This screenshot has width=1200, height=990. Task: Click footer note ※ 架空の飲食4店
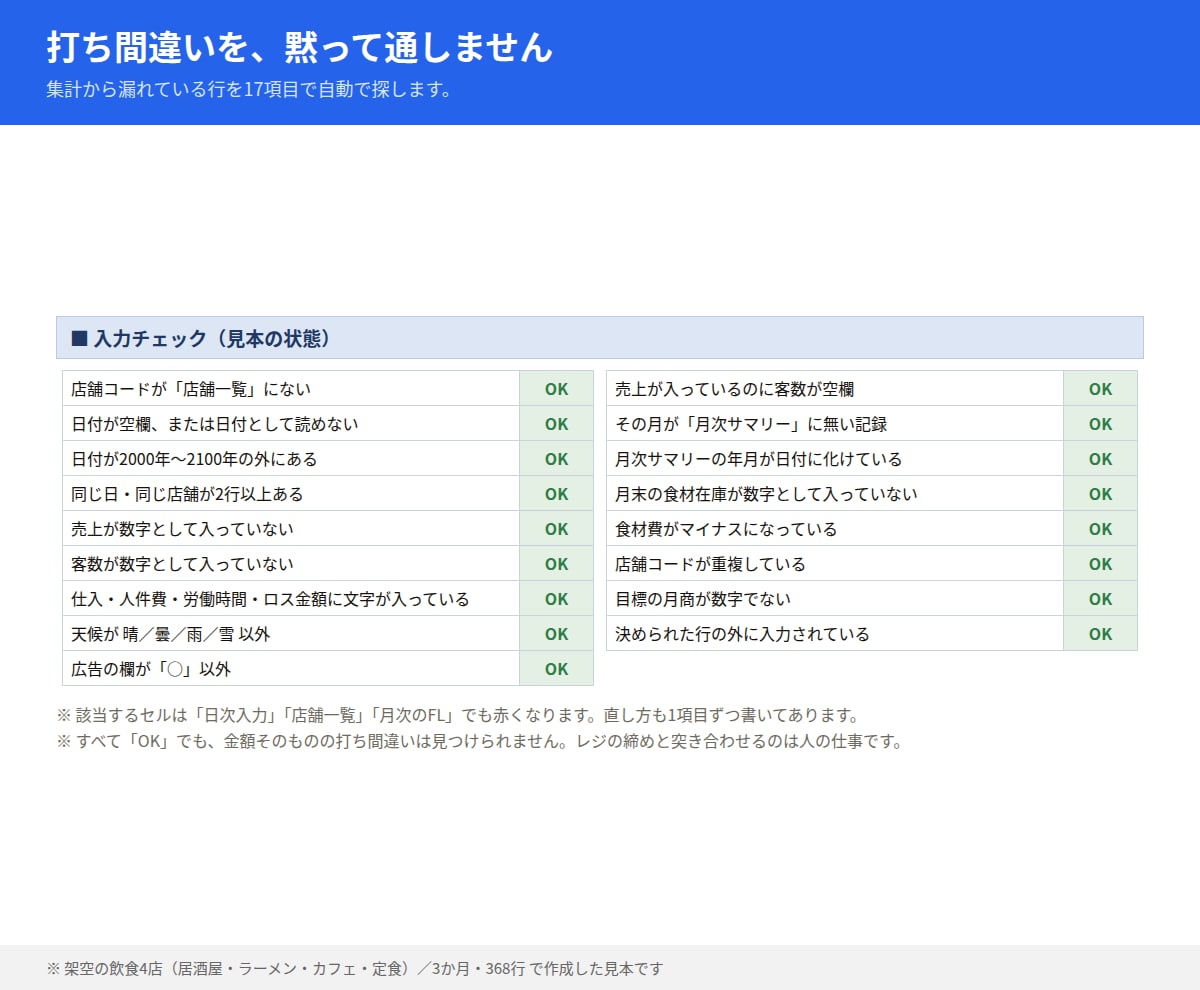click(355, 968)
